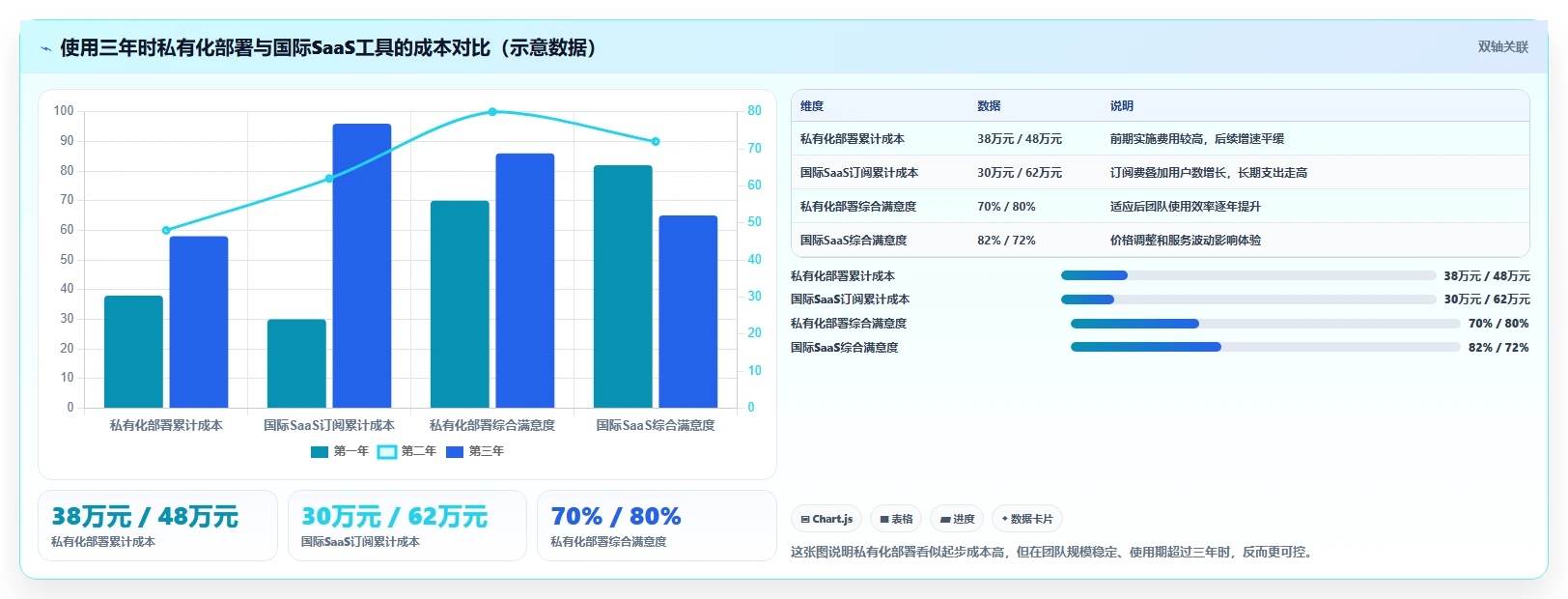Click table data cell 70% / 80%

[1006, 207]
